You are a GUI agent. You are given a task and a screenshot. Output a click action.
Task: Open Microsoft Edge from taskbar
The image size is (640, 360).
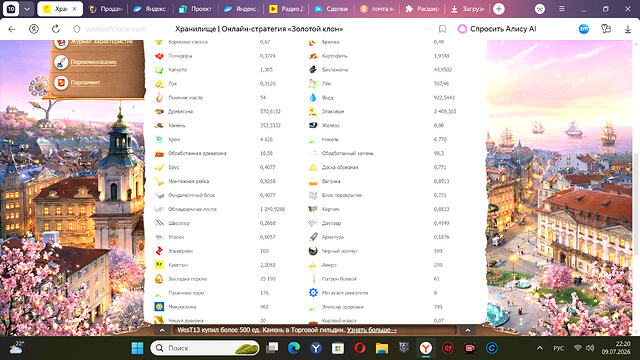click(293, 348)
